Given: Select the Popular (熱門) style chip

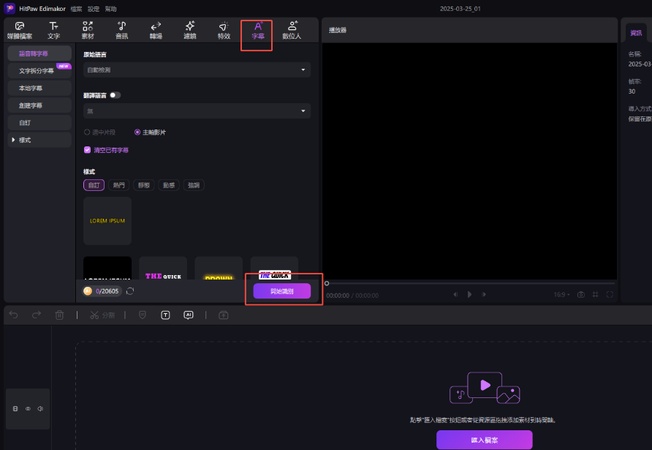Looking at the screenshot, I should (119, 185).
